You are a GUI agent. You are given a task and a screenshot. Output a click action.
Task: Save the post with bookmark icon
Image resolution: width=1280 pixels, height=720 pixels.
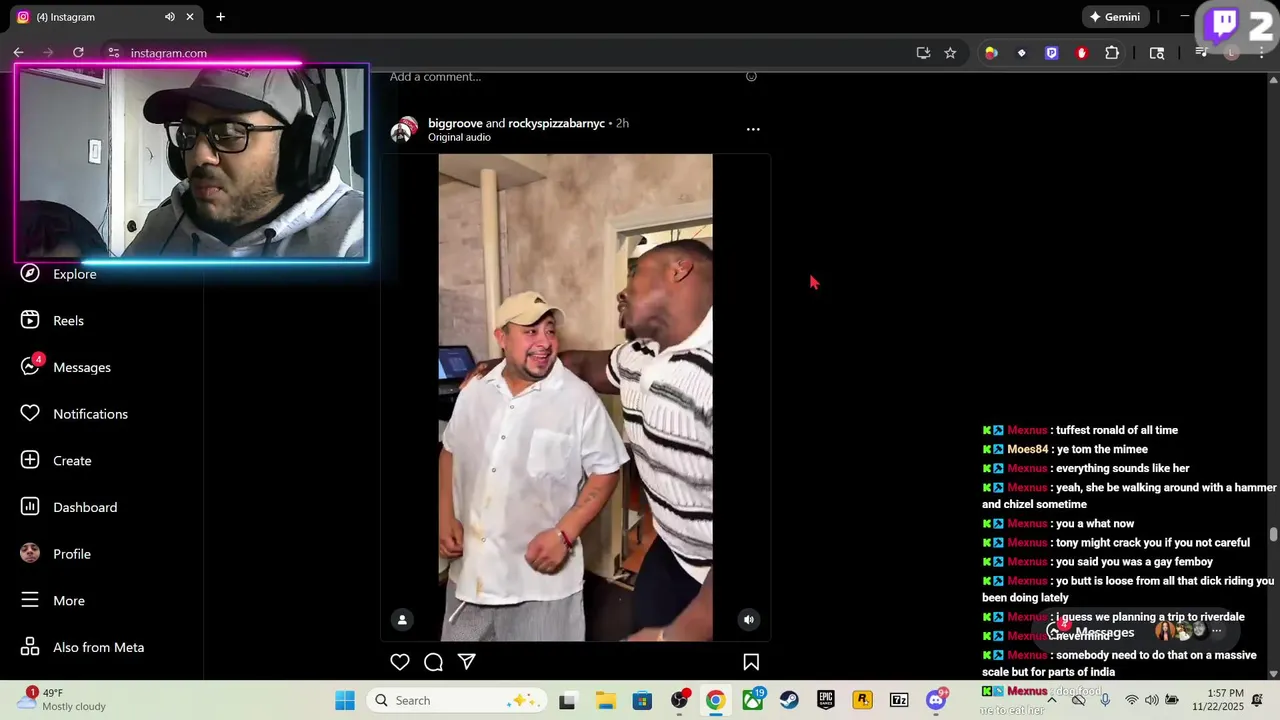751,662
